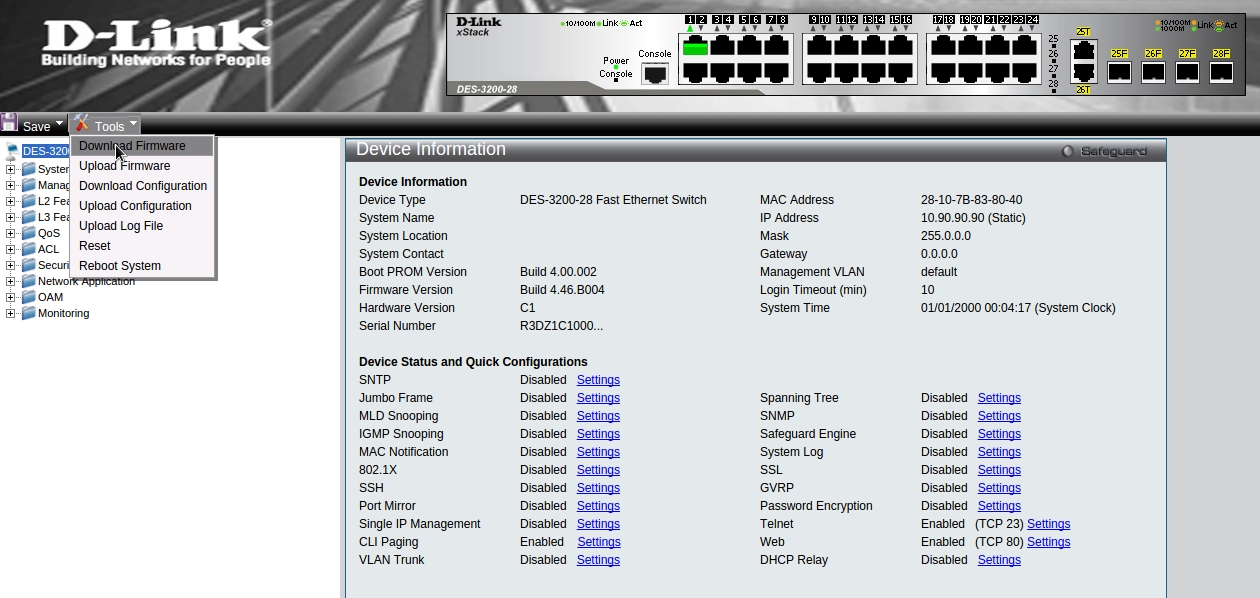Click the QoS folder icon
This screenshot has width=1260, height=598.
[x=28, y=233]
